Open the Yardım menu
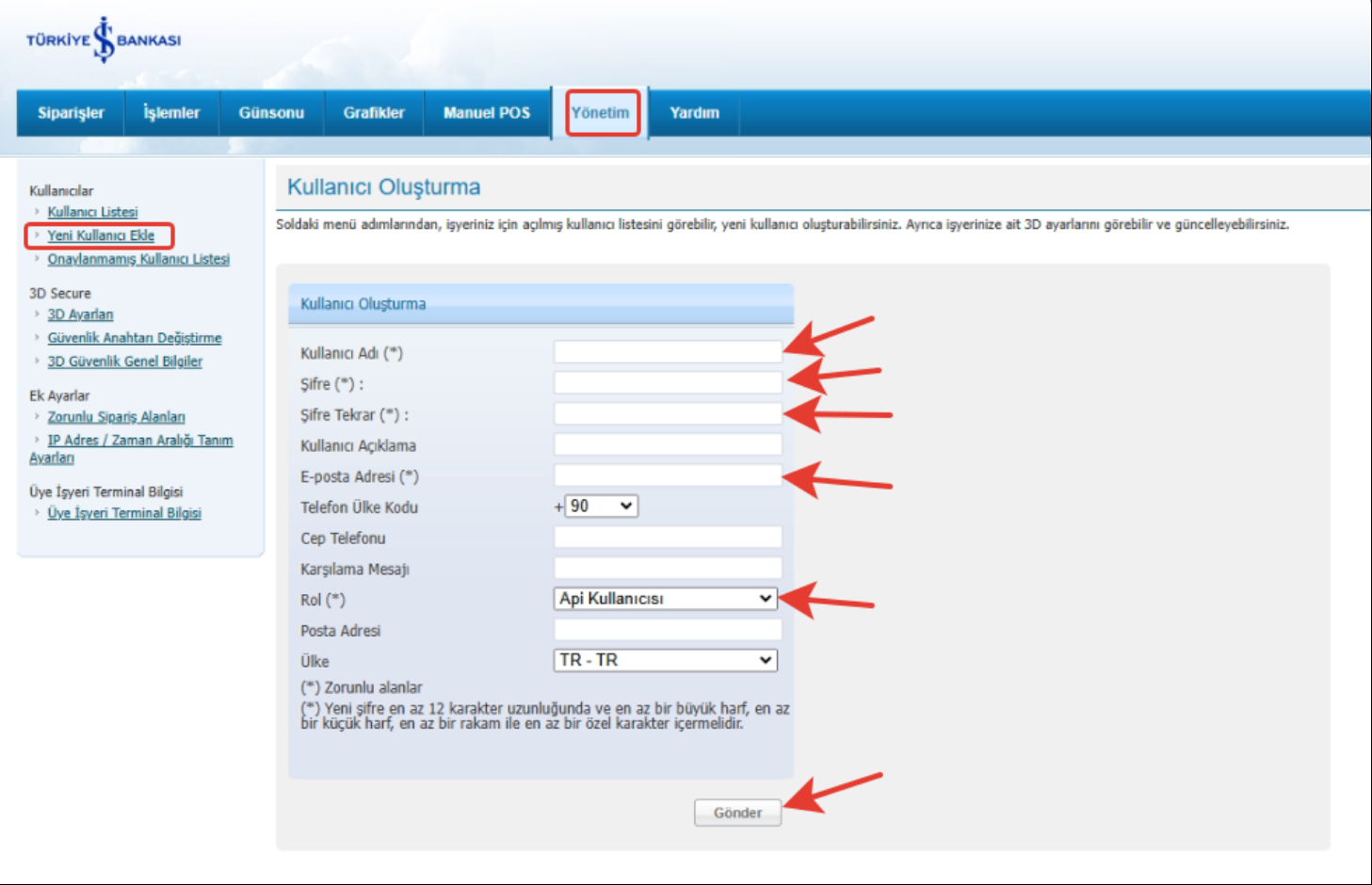Image resolution: width=1372 pixels, height=885 pixels. click(694, 113)
